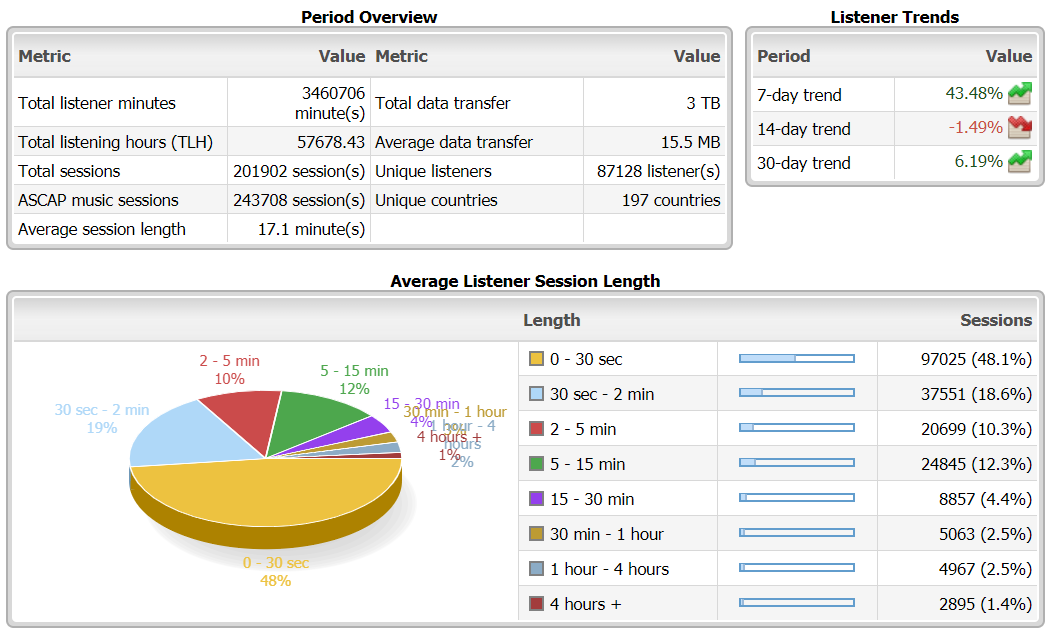Click the 97025 (48.1%) sessions value
This screenshot has width=1057, height=636.
click(x=976, y=359)
